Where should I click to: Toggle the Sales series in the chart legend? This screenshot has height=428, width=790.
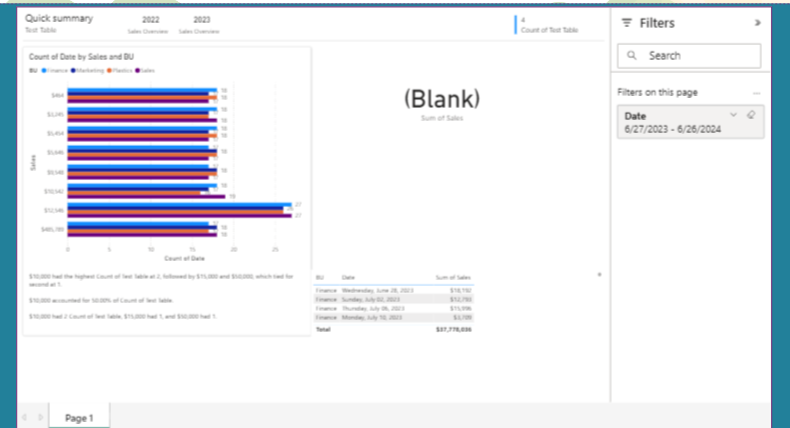(147, 71)
